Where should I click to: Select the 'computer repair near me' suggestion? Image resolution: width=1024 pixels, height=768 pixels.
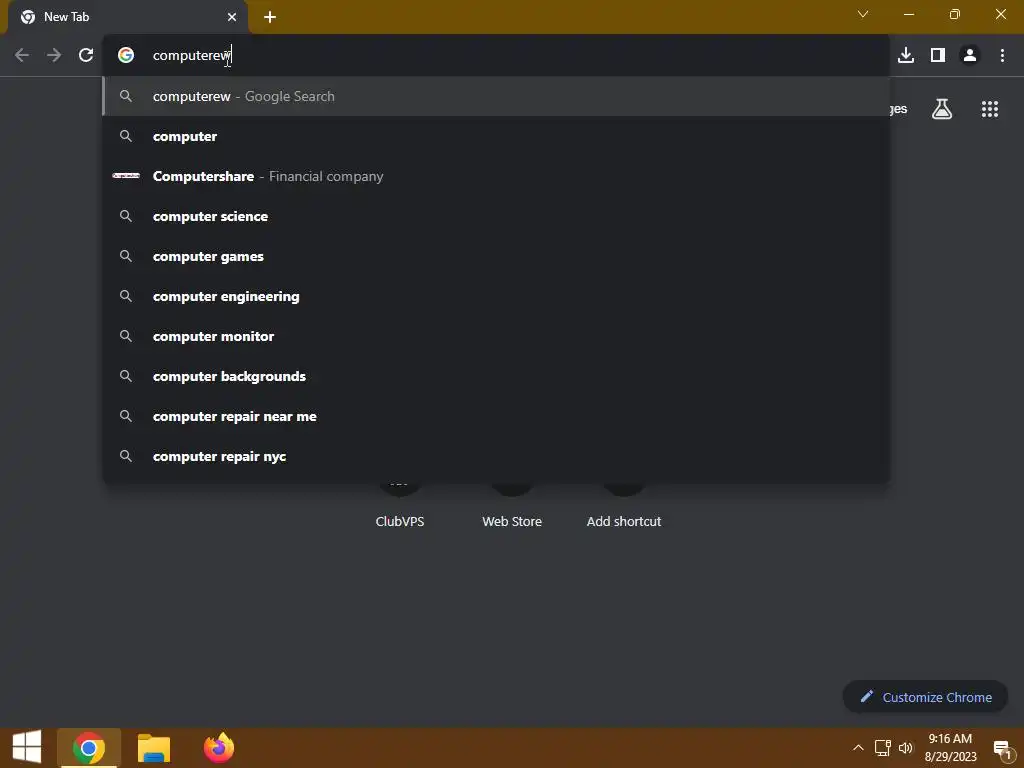496,416
